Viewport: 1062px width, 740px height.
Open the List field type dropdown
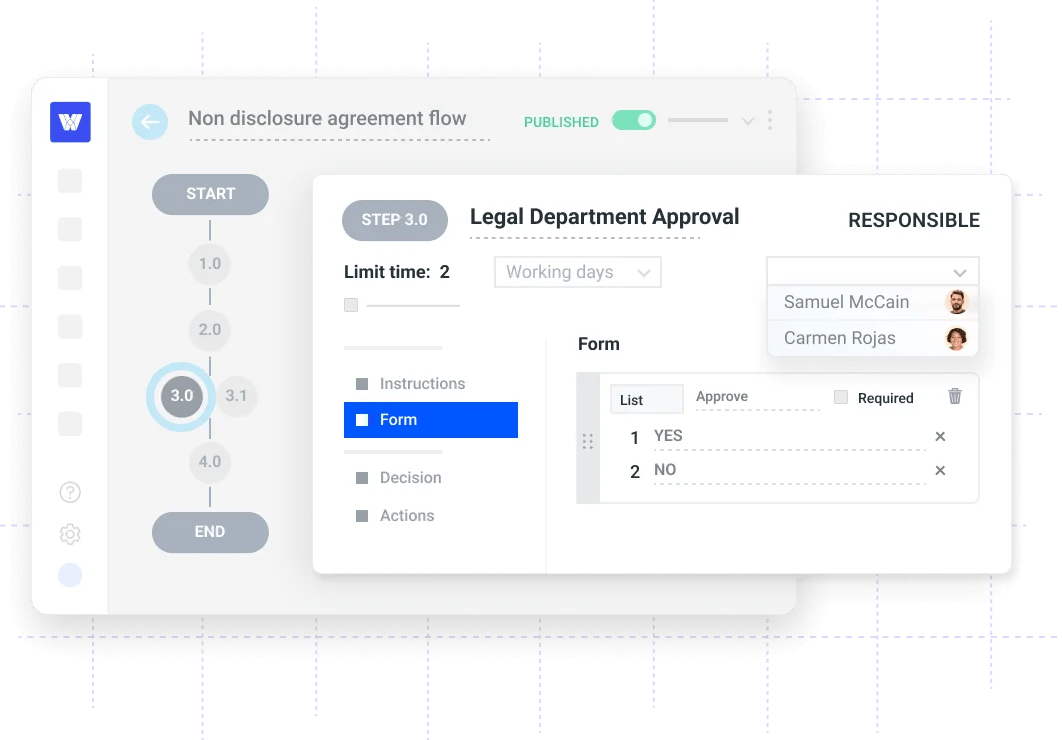tap(647, 399)
